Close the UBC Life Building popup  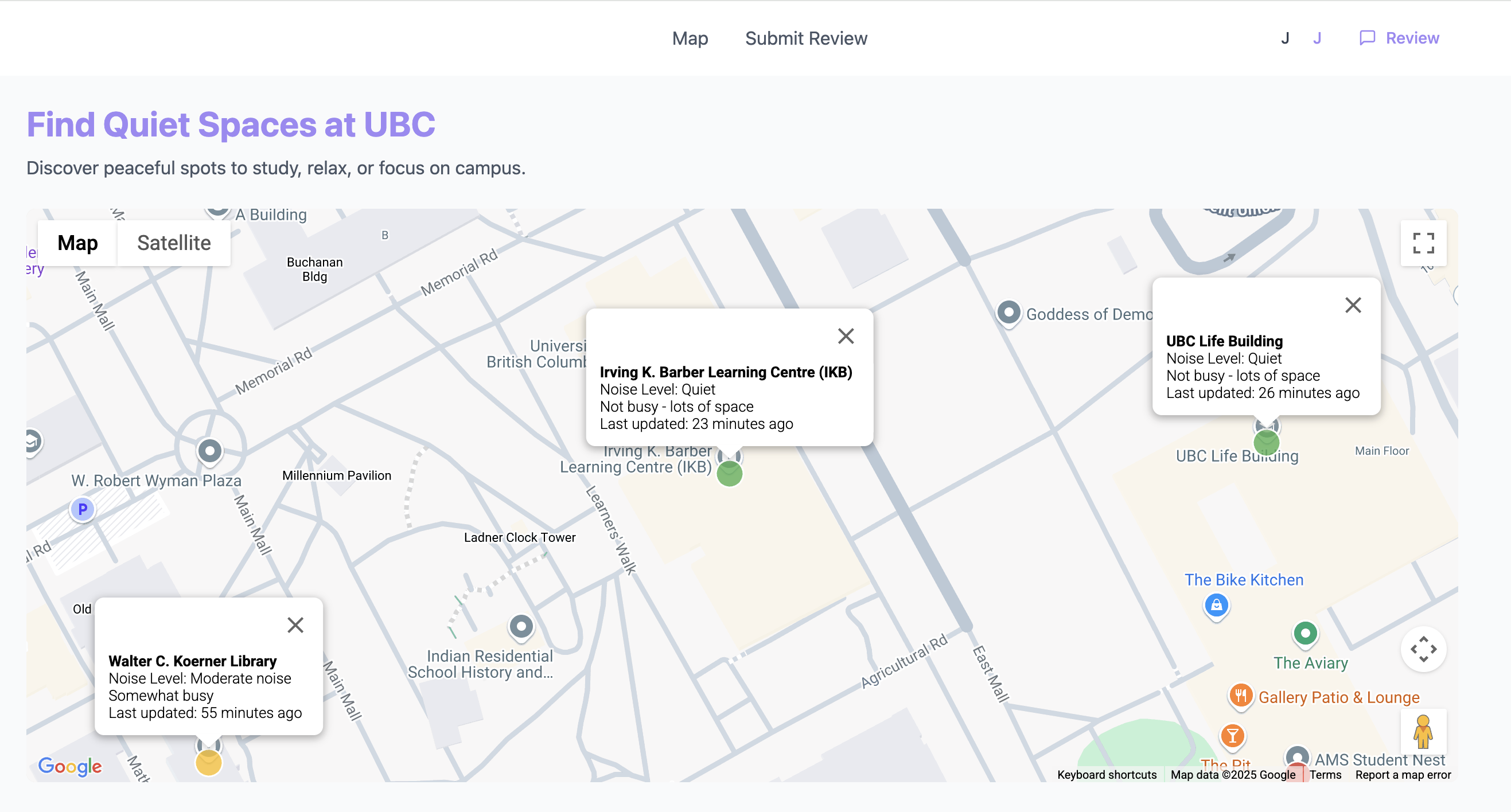click(1353, 305)
